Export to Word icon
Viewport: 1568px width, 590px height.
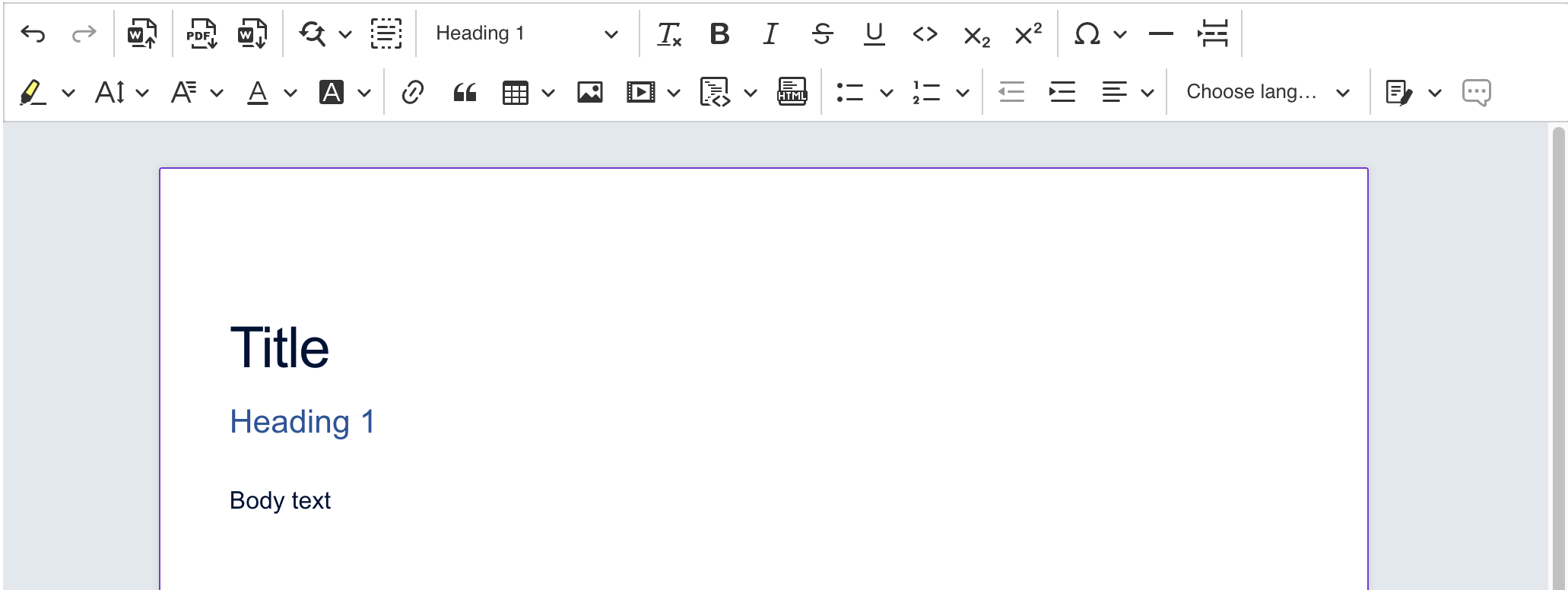tap(252, 33)
